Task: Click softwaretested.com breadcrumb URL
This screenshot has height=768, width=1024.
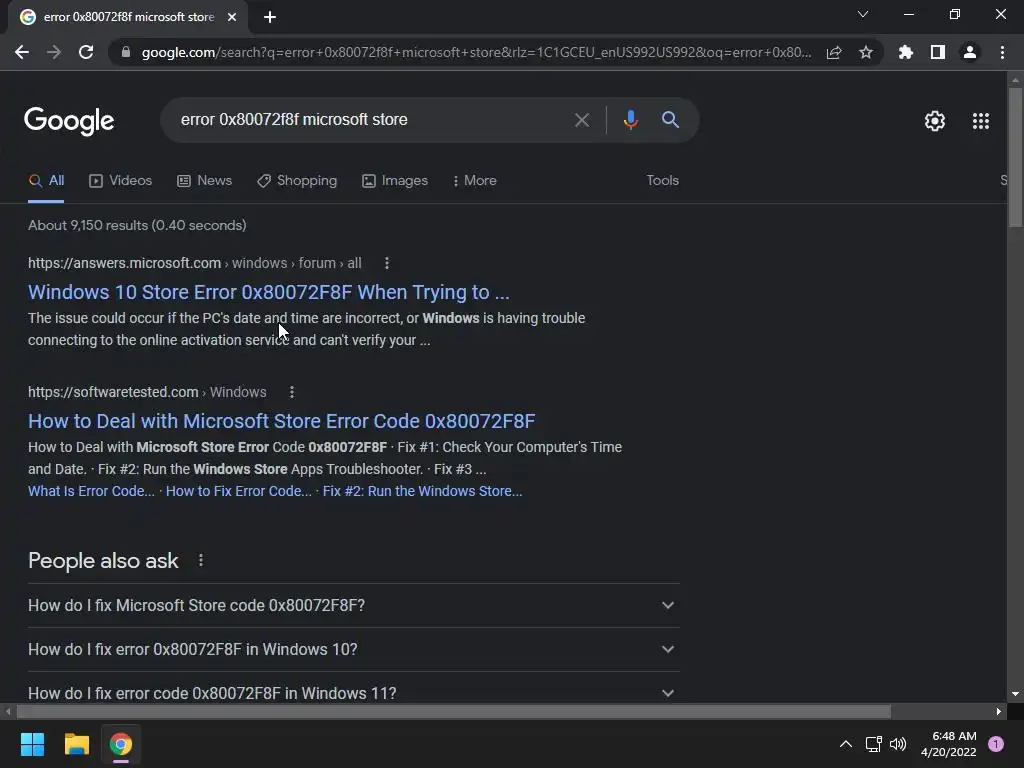Action: pos(147,392)
